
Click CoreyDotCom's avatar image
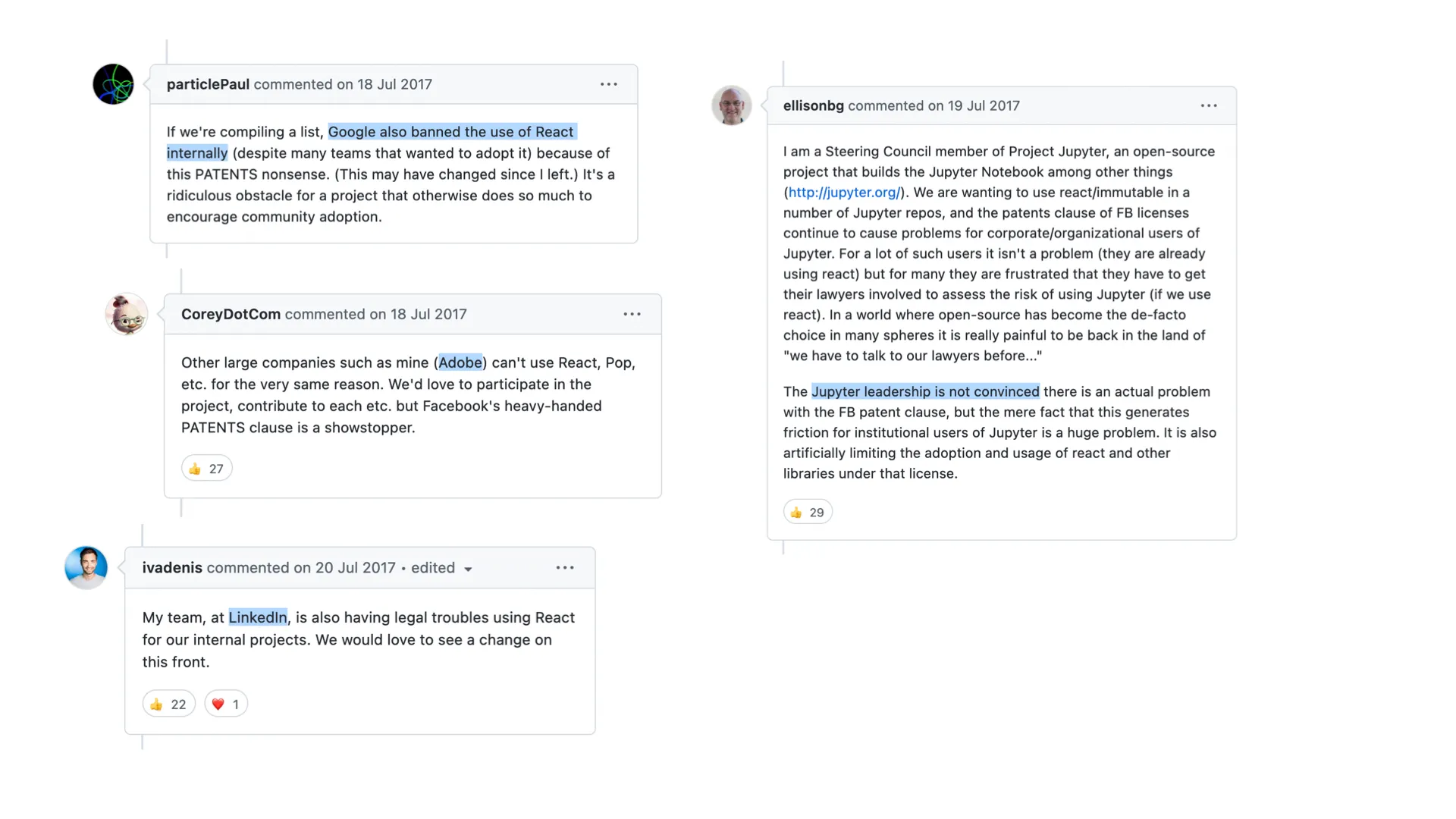pyautogui.click(x=126, y=314)
